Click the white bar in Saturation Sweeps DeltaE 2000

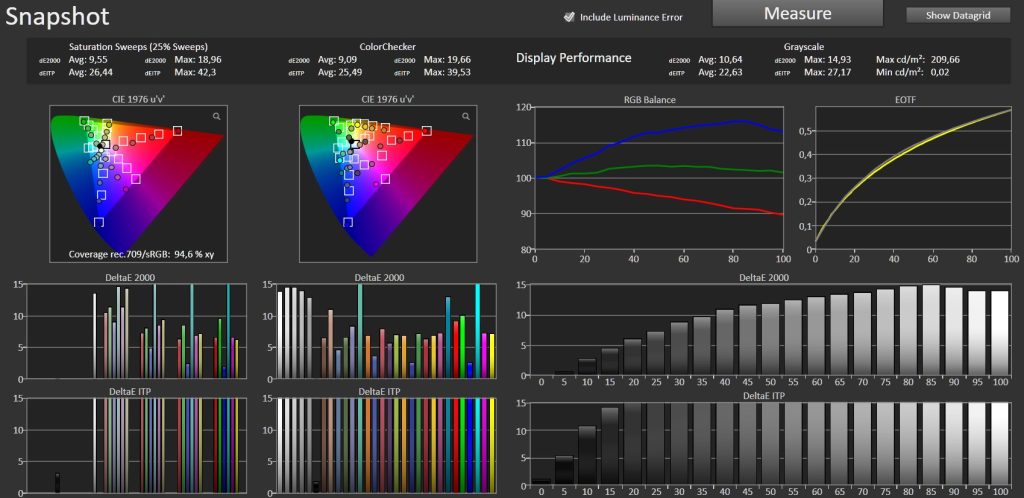[x=95, y=336]
